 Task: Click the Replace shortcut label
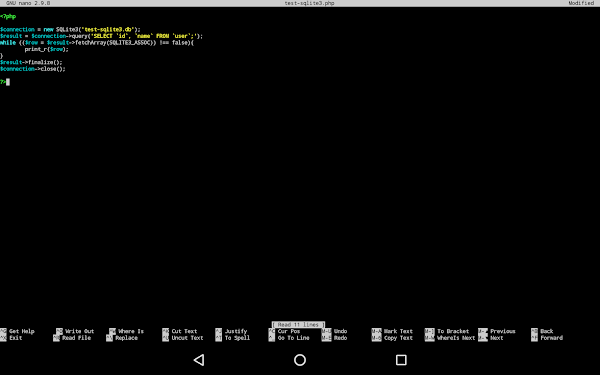pos(126,338)
